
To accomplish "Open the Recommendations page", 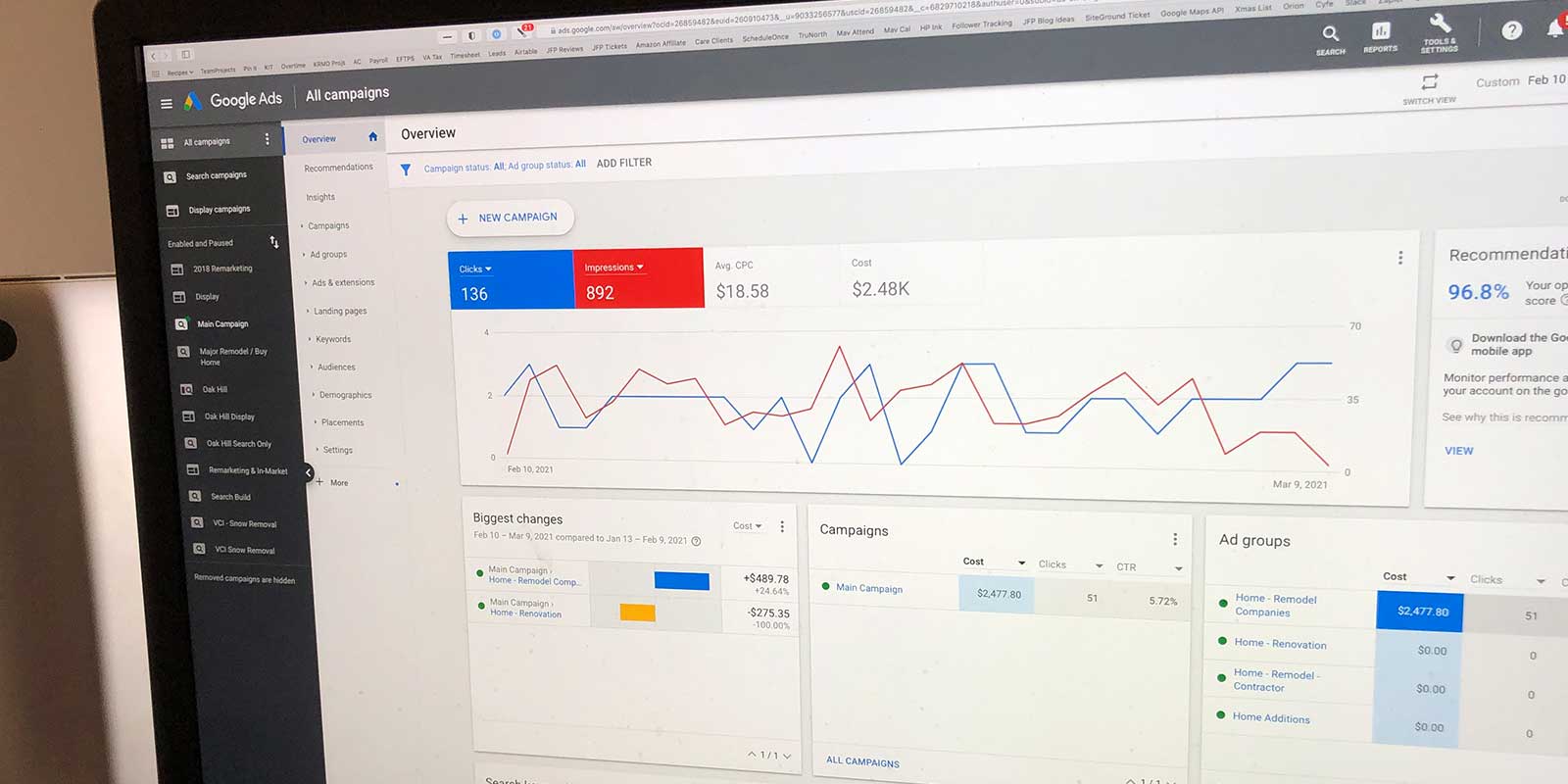I will pos(338,168).
